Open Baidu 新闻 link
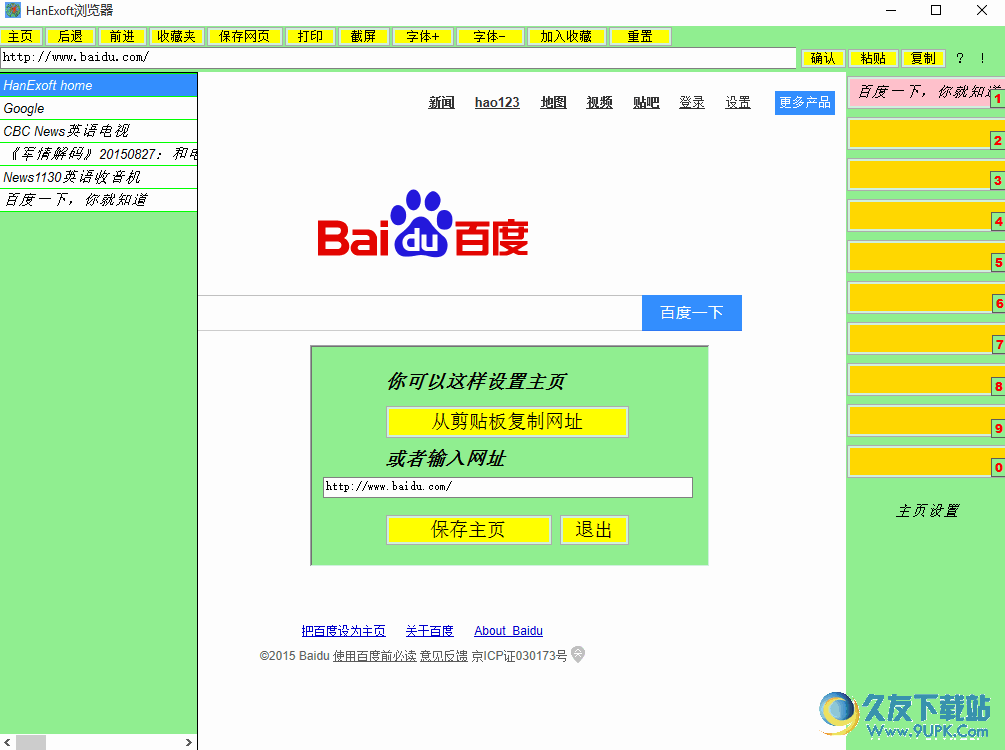Image resolution: width=1005 pixels, height=750 pixels. 442,103
